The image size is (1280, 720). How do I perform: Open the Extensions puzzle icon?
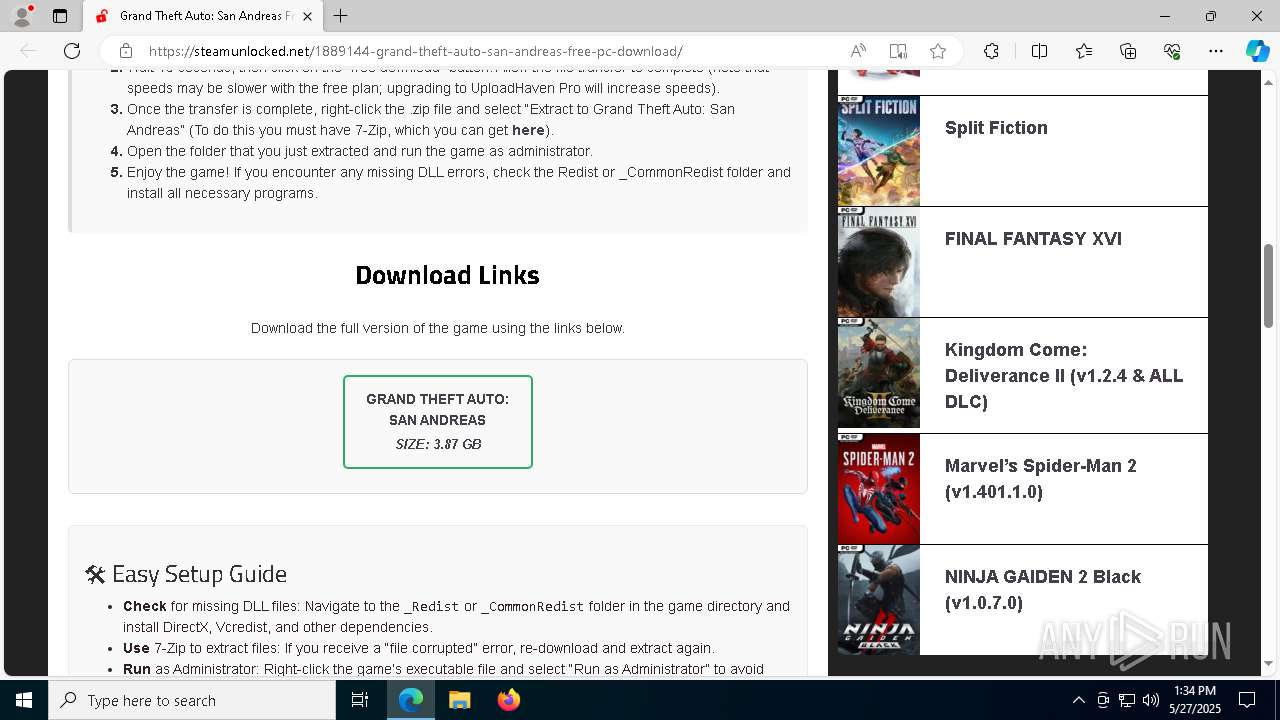991,51
